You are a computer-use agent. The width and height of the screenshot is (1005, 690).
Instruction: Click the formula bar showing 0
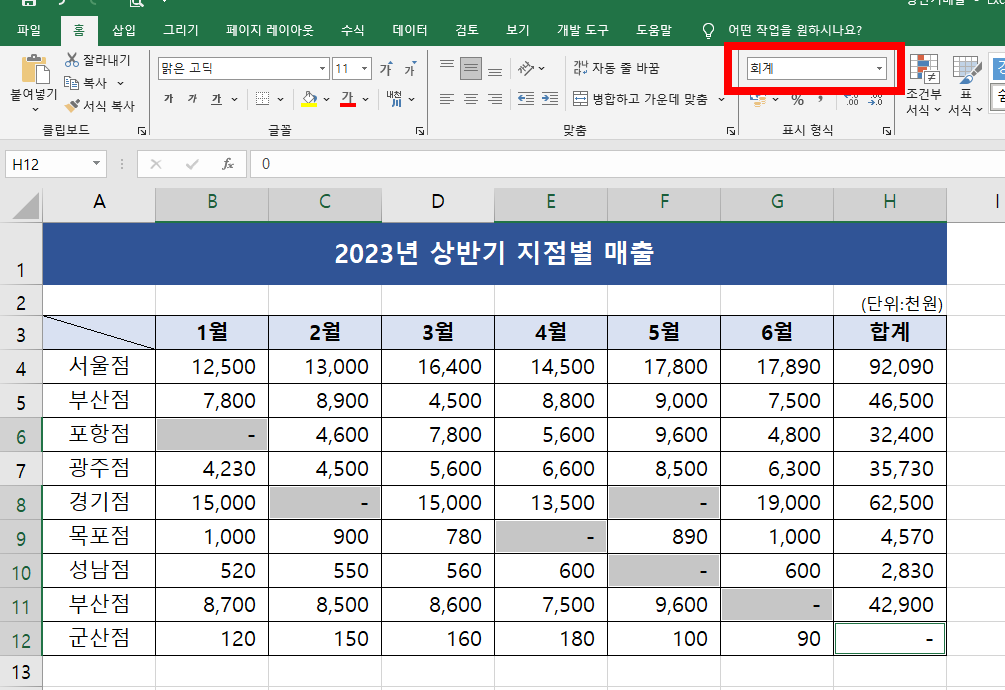627,164
